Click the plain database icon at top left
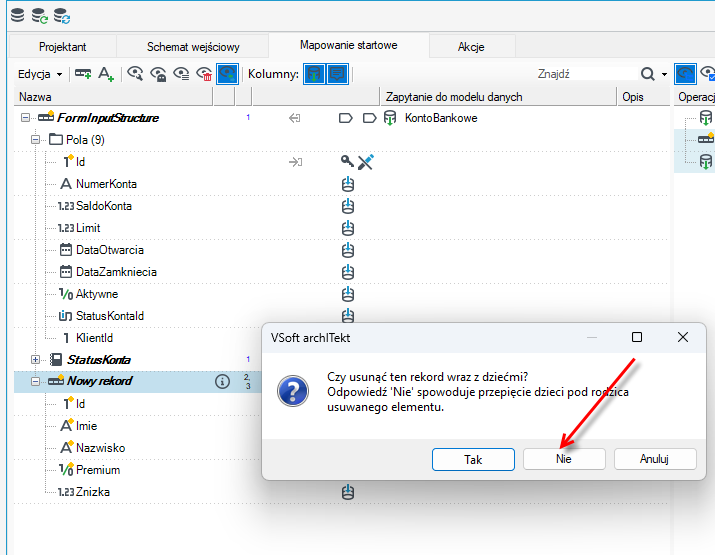 [x=17, y=15]
